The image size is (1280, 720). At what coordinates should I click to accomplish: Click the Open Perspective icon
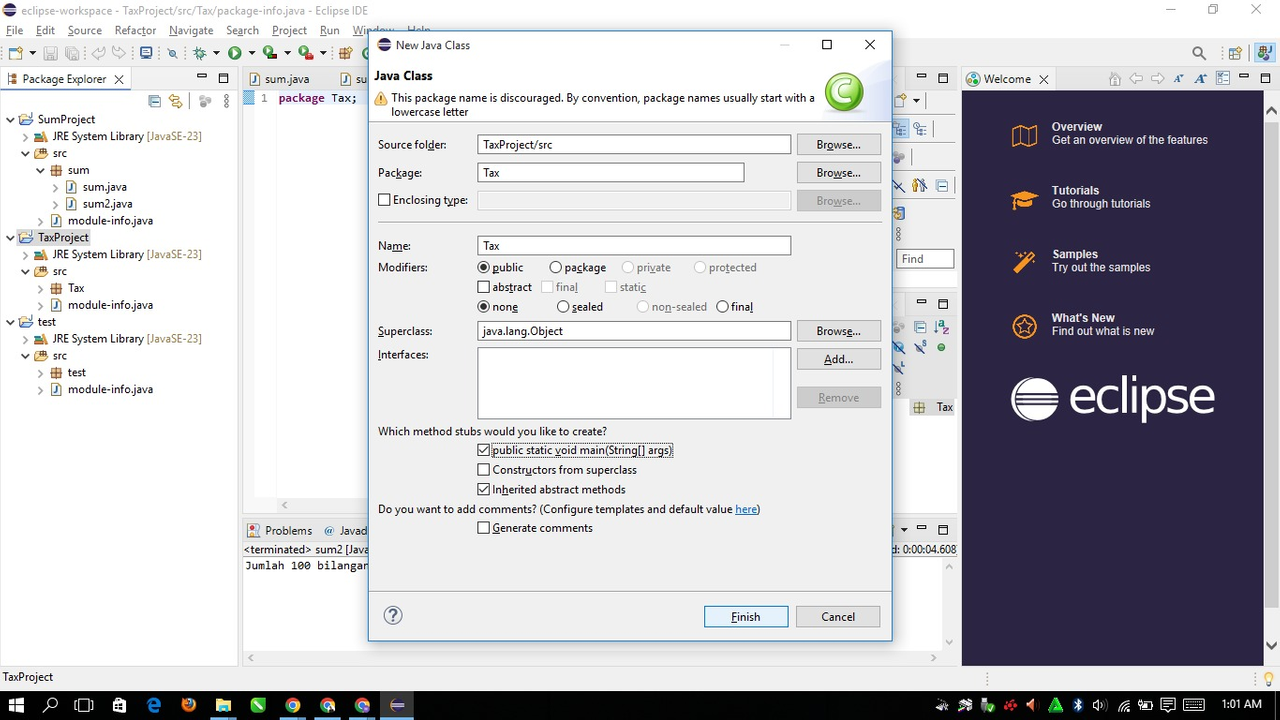[1235, 53]
